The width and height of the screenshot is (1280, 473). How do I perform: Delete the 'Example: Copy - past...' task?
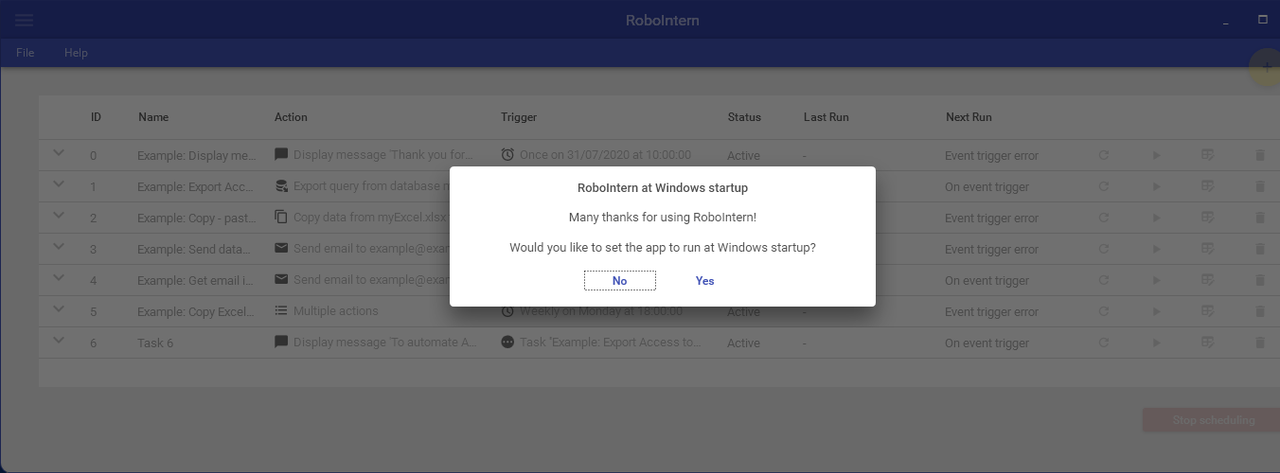pyautogui.click(x=1260, y=217)
